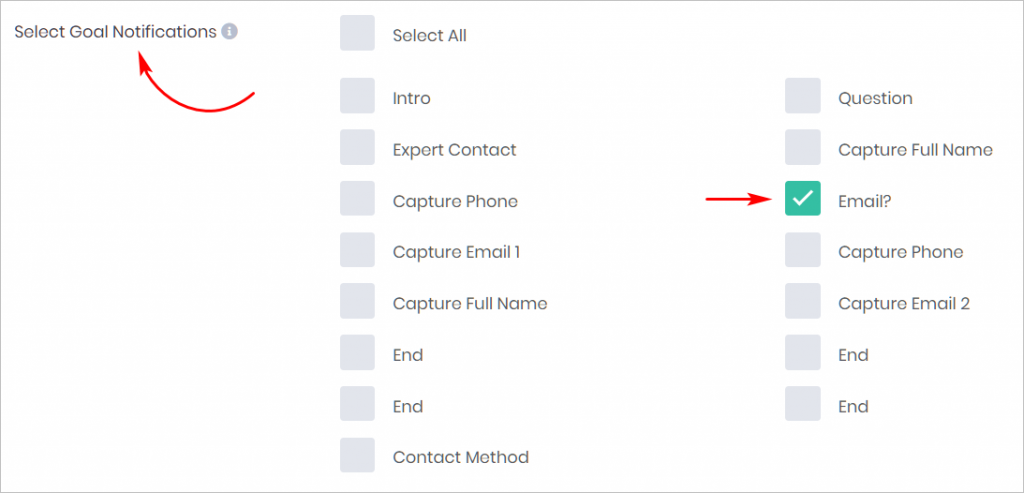Check the Capture Email 1 checkbox
This screenshot has width=1024, height=493.
click(x=357, y=250)
